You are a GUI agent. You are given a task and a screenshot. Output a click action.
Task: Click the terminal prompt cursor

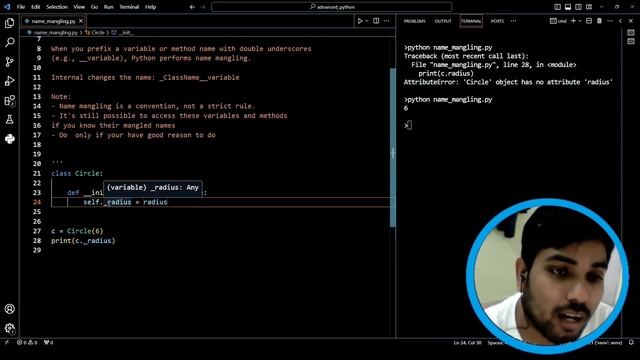click(409, 125)
